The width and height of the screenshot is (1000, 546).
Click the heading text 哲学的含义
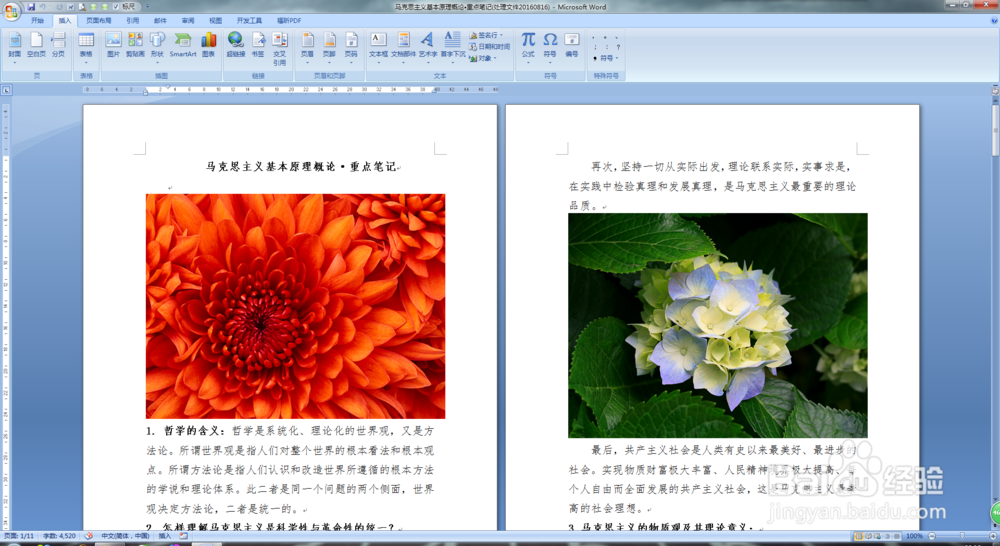click(191, 431)
